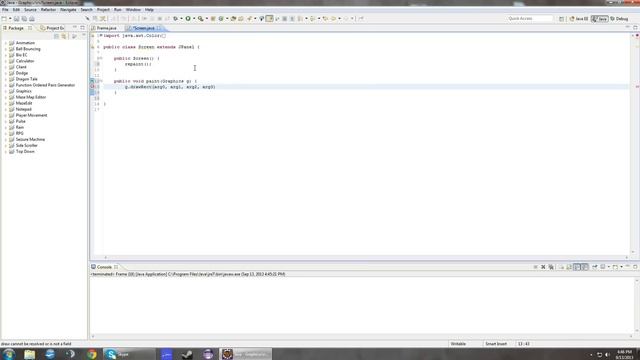Switch to the Frame.java editor tab
This screenshot has width=640, height=360.
click(106, 28)
